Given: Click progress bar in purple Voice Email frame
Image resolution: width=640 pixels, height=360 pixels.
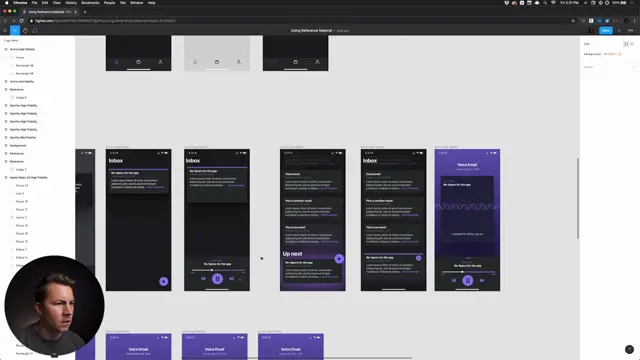Looking at the screenshot, I should (x=469, y=272).
